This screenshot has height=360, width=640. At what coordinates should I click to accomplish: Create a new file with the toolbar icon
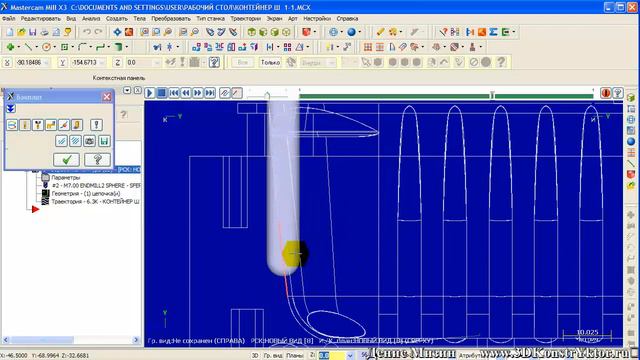click(10, 32)
